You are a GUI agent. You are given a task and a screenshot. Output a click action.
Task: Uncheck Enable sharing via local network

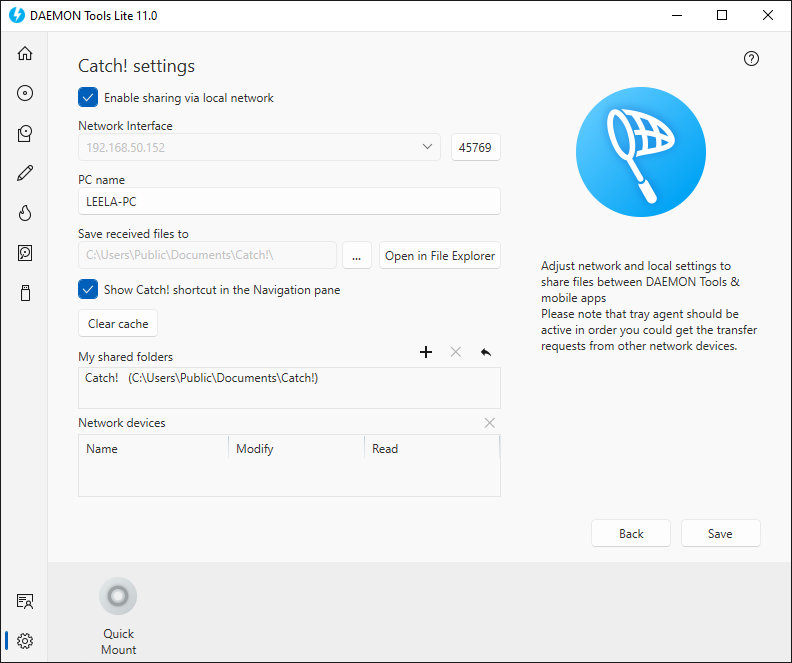(x=88, y=97)
